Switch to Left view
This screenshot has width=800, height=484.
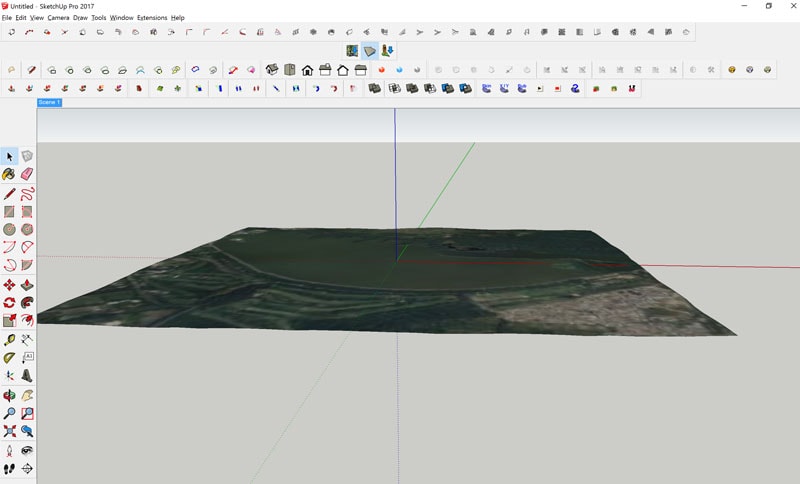(x=361, y=69)
